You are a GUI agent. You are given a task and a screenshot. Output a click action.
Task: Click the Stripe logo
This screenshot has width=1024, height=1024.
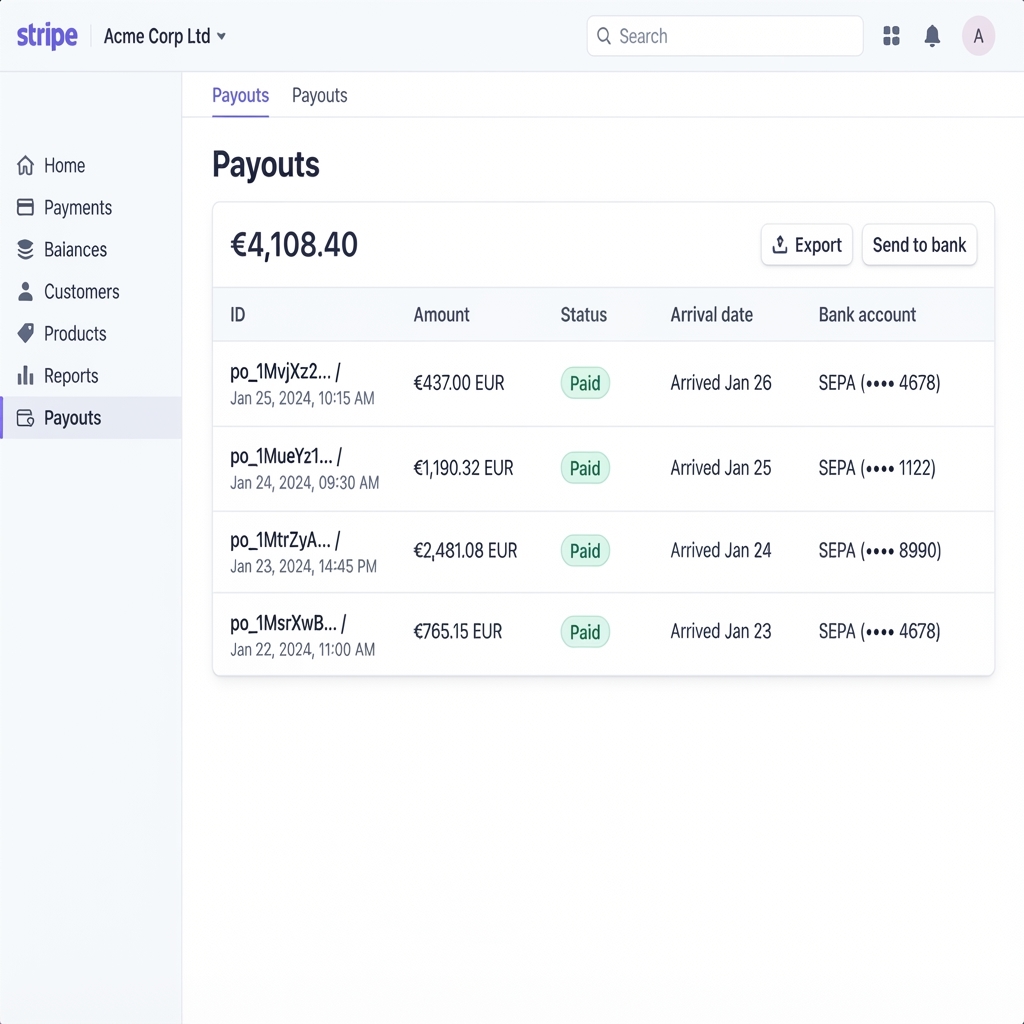[47, 36]
